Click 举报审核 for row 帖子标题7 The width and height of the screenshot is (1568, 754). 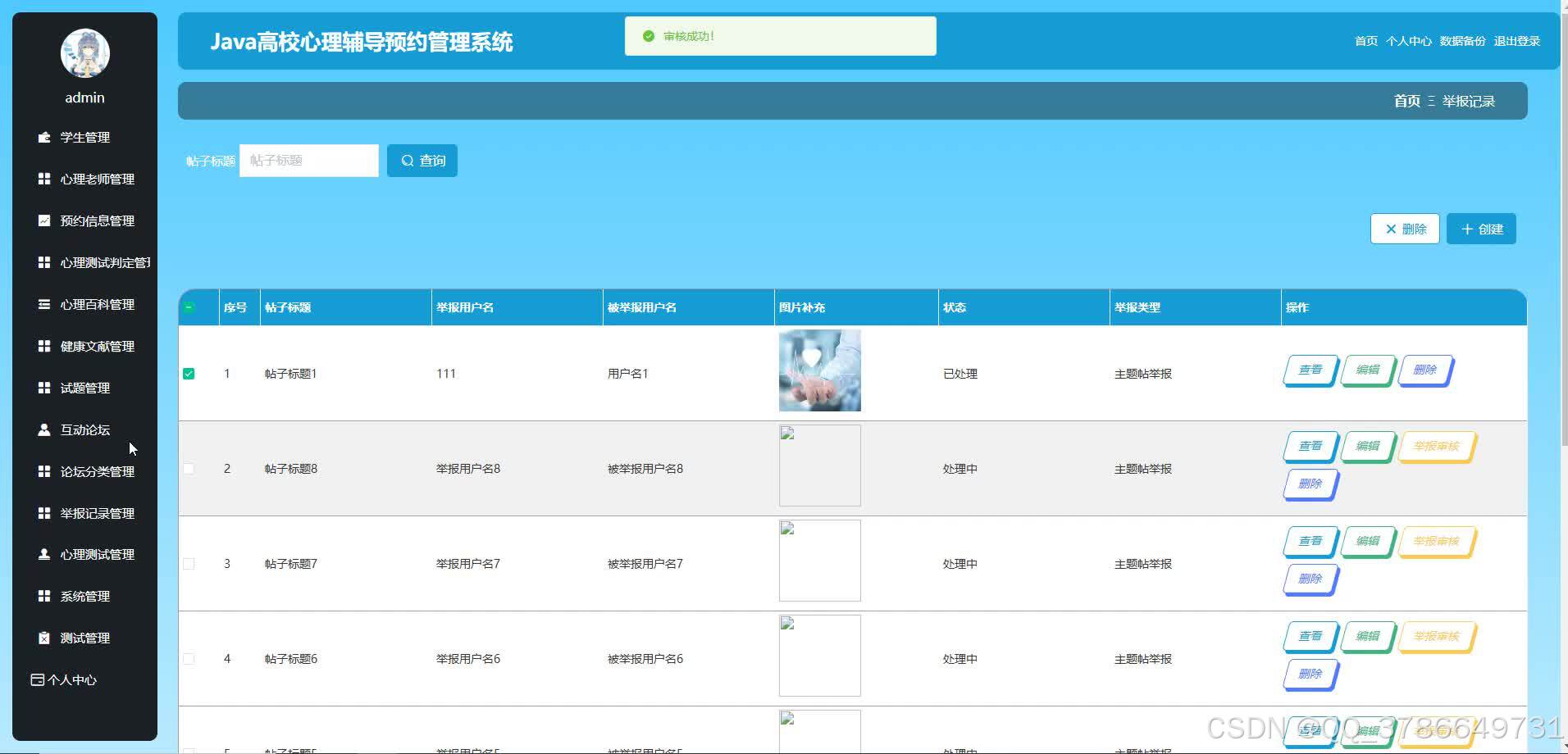click(x=1437, y=541)
